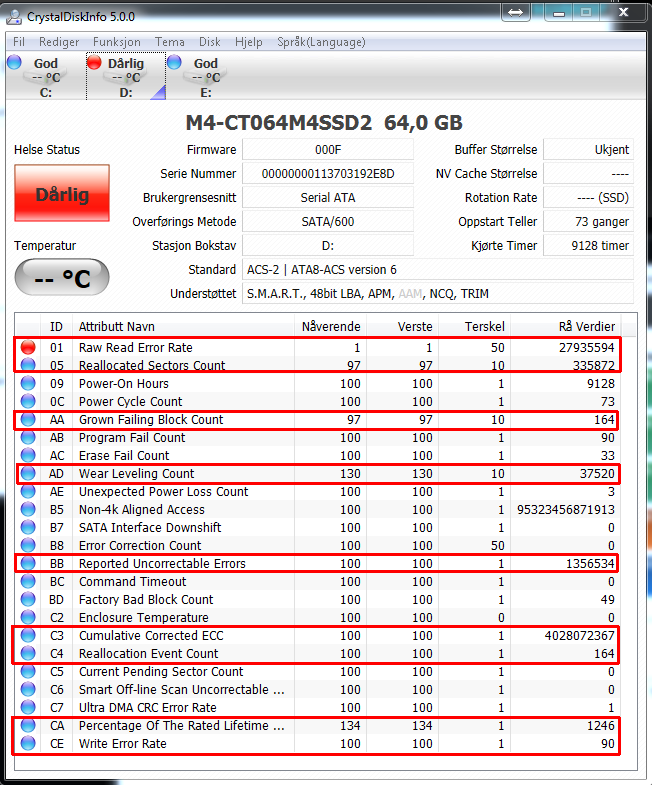Click the status orb for Power Cycle Count
652x785 pixels.
28,401
